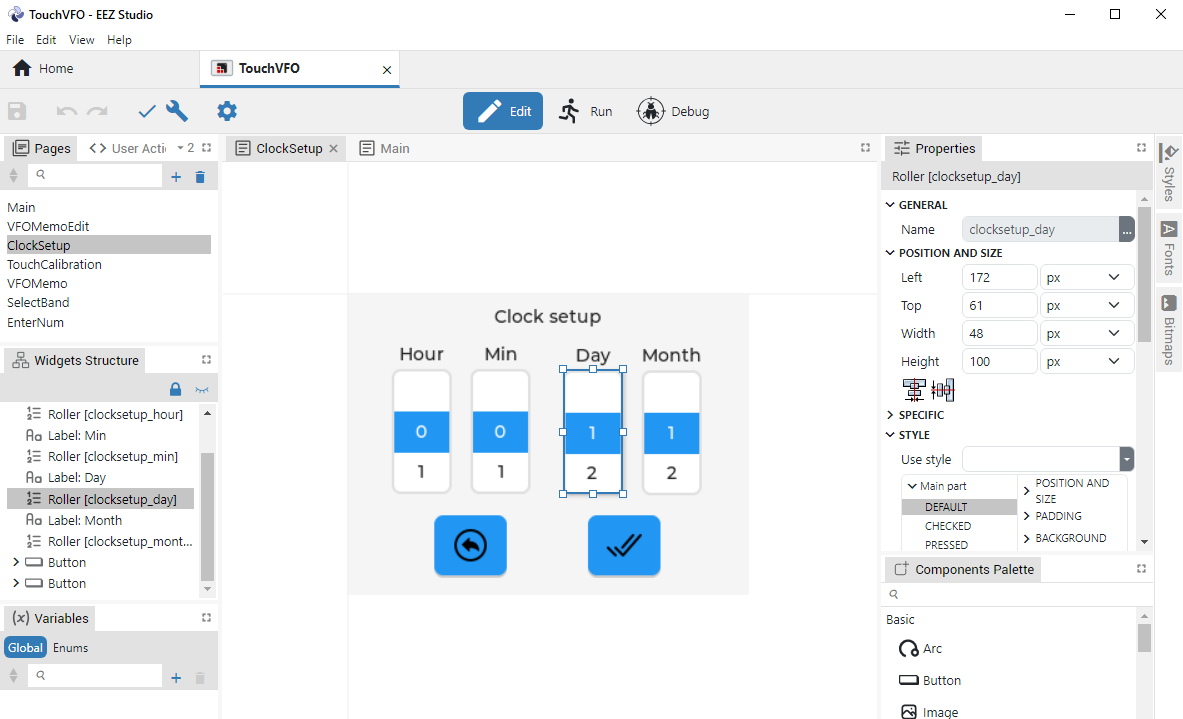The height and width of the screenshot is (719, 1183).
Task: Click the Undo arrow icon
Action: coord(67,111)
